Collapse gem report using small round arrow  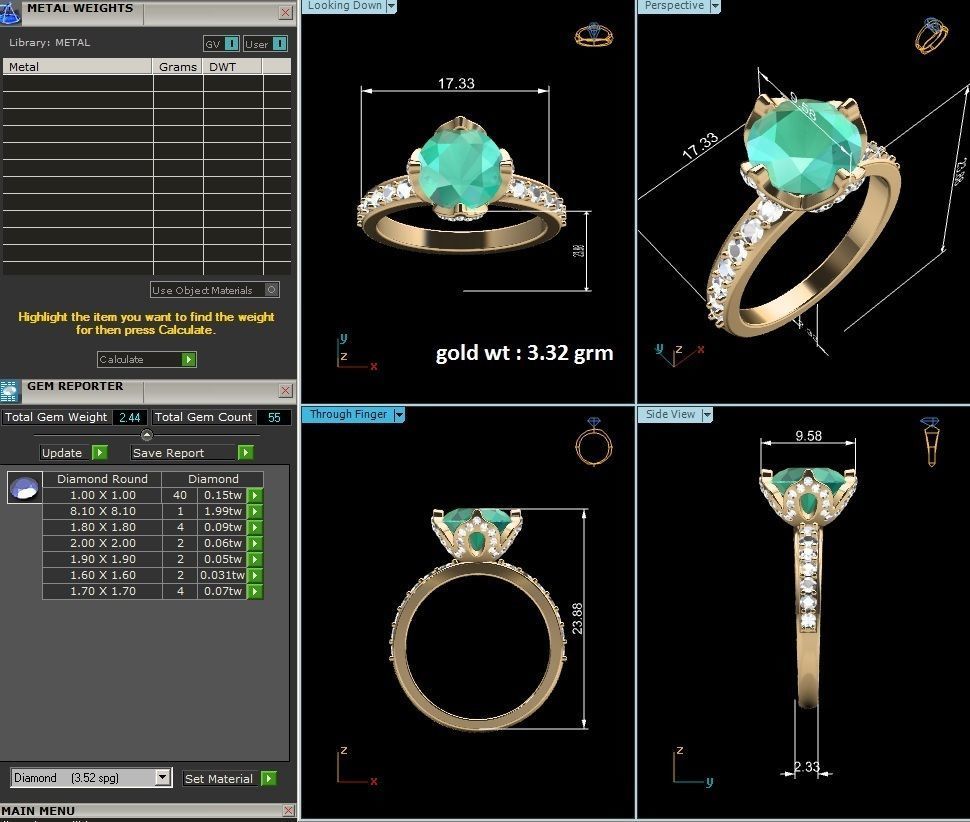[147, 434]
